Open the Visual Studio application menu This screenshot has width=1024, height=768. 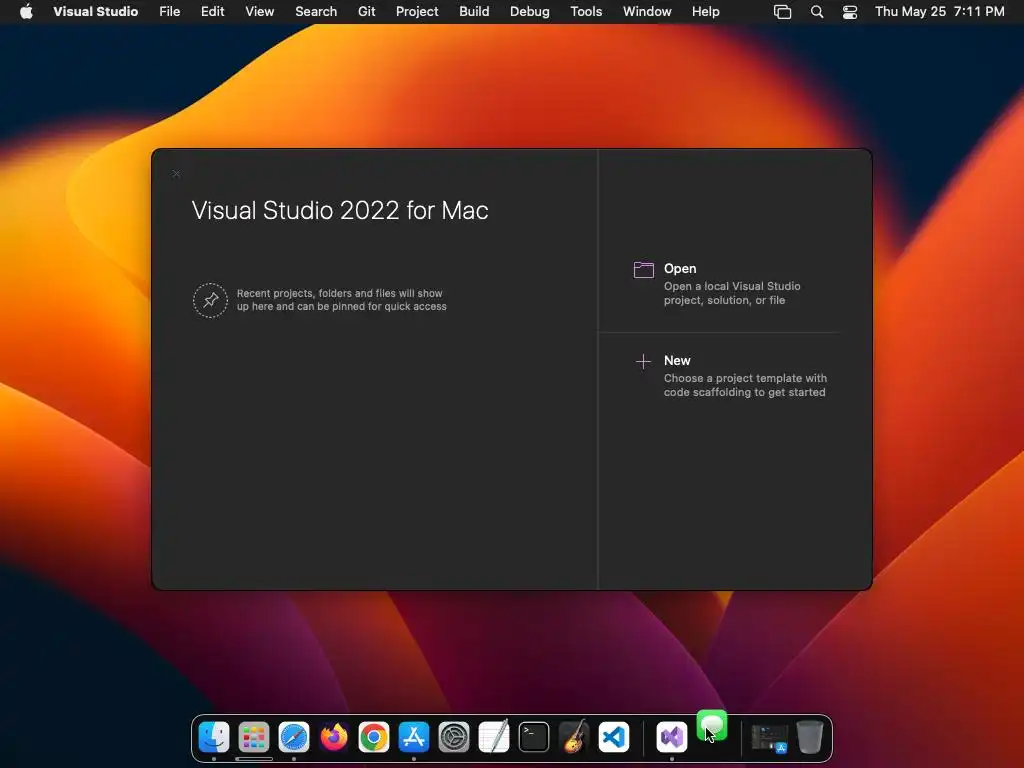click(95, 11)
